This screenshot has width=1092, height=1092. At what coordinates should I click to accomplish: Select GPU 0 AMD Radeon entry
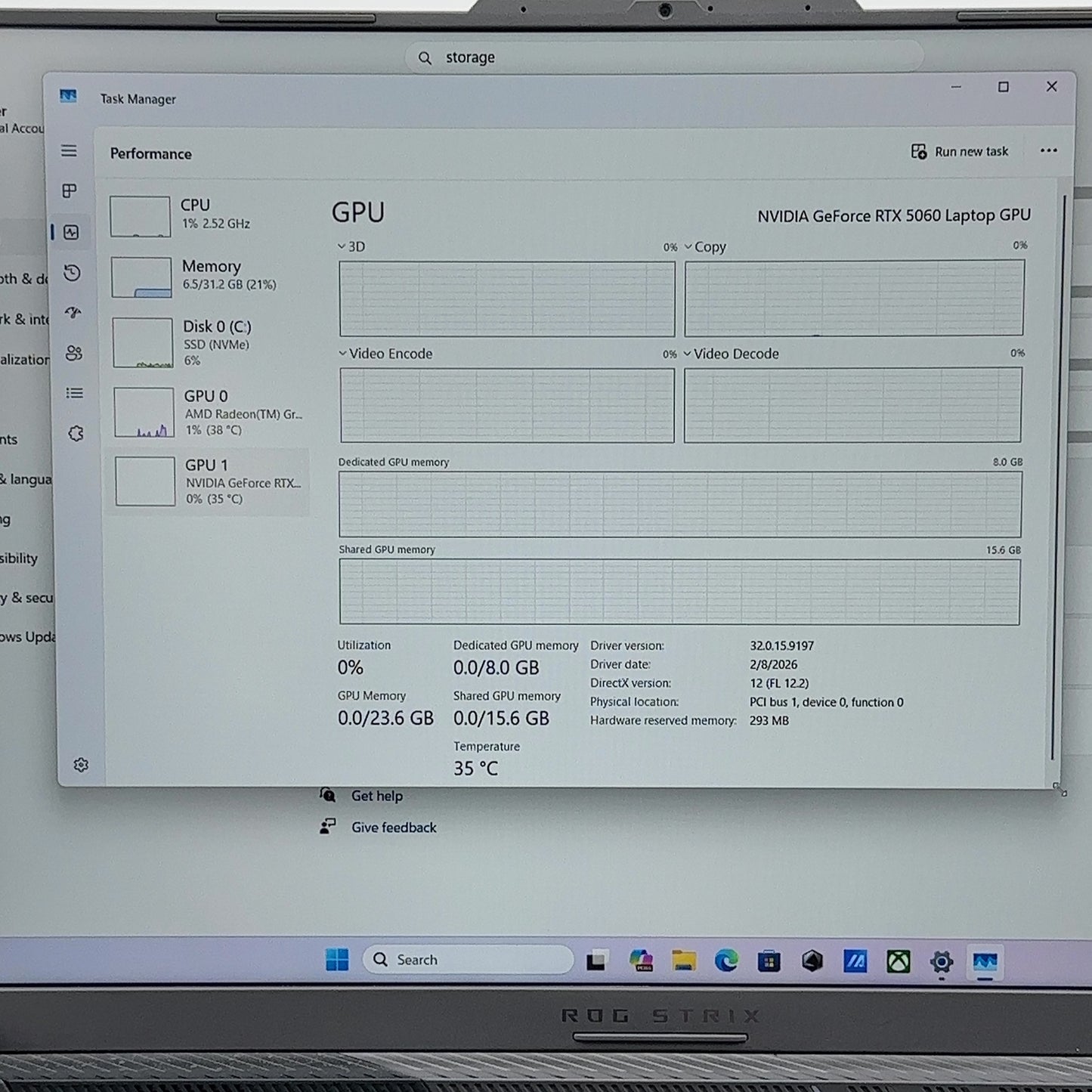coord(209,413)
